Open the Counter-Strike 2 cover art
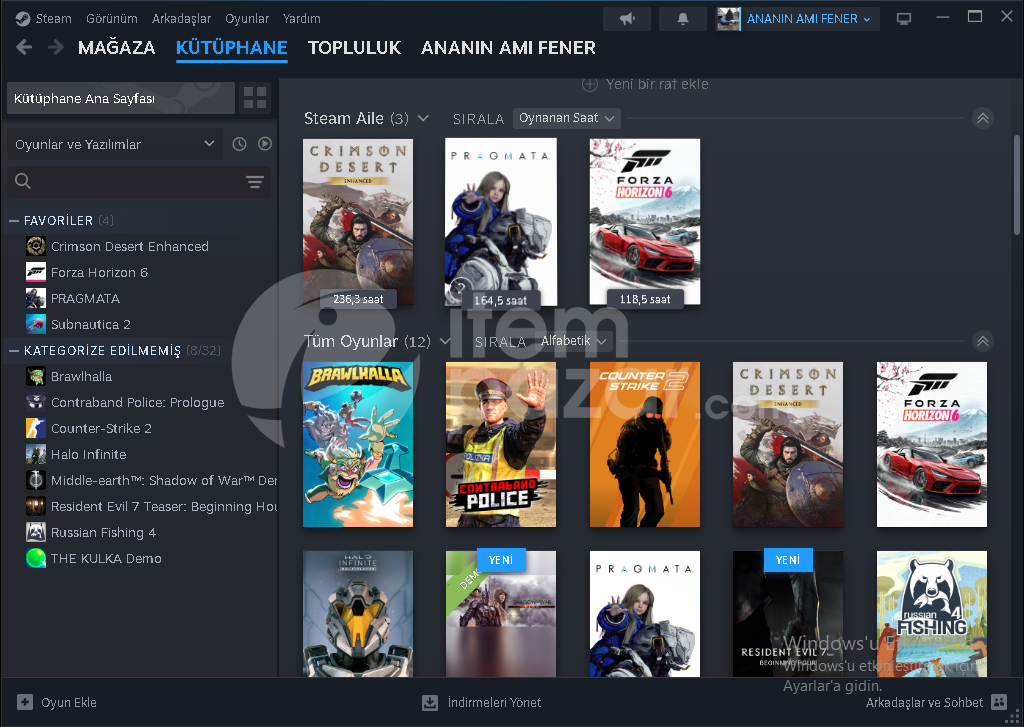Screen dimensions: 1024x727 645,444
